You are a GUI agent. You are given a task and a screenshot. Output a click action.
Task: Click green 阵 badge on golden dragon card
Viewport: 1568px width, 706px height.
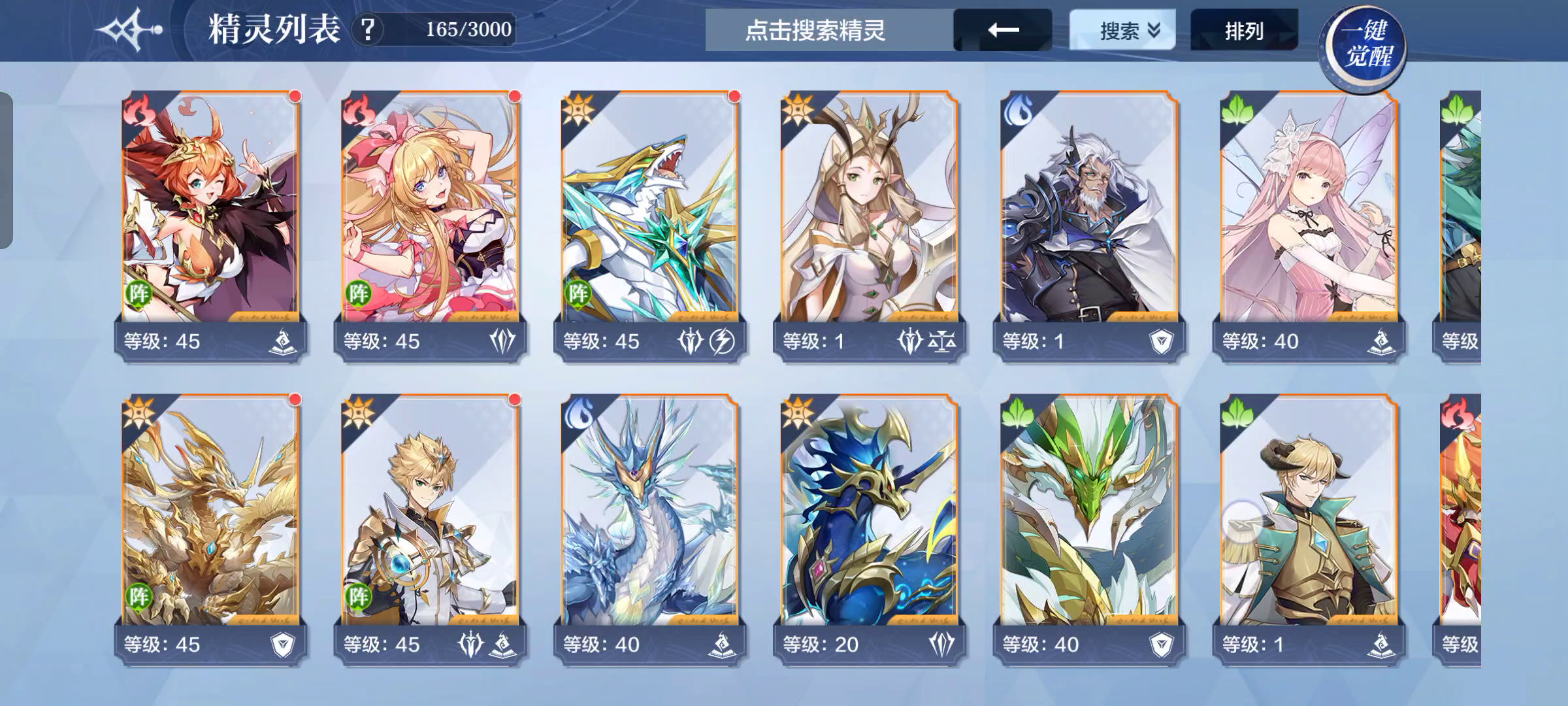pyautogui.click(x=139, y=596)
